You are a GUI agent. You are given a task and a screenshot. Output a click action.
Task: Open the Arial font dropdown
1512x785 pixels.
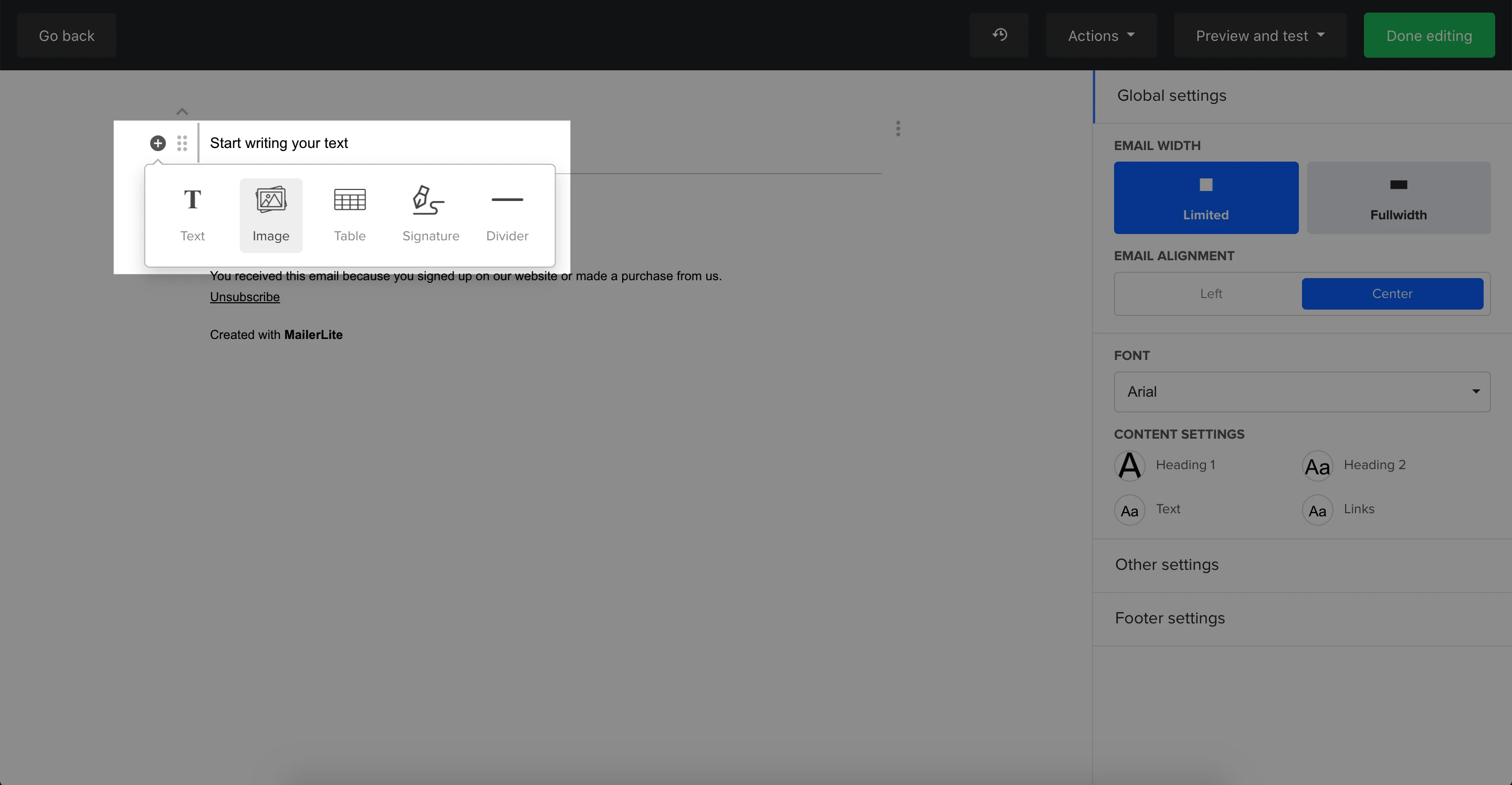click(x=1301, y=391)
